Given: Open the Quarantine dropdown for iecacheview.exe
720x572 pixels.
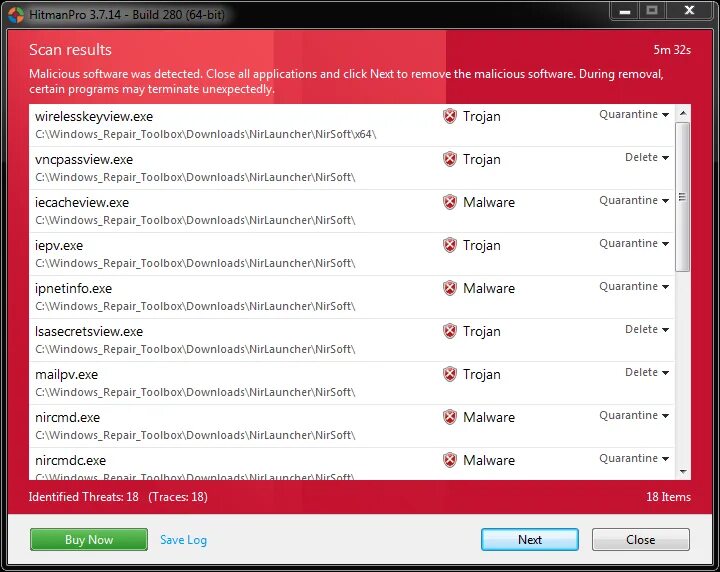Looking at the screenshot, I should 634,200.
